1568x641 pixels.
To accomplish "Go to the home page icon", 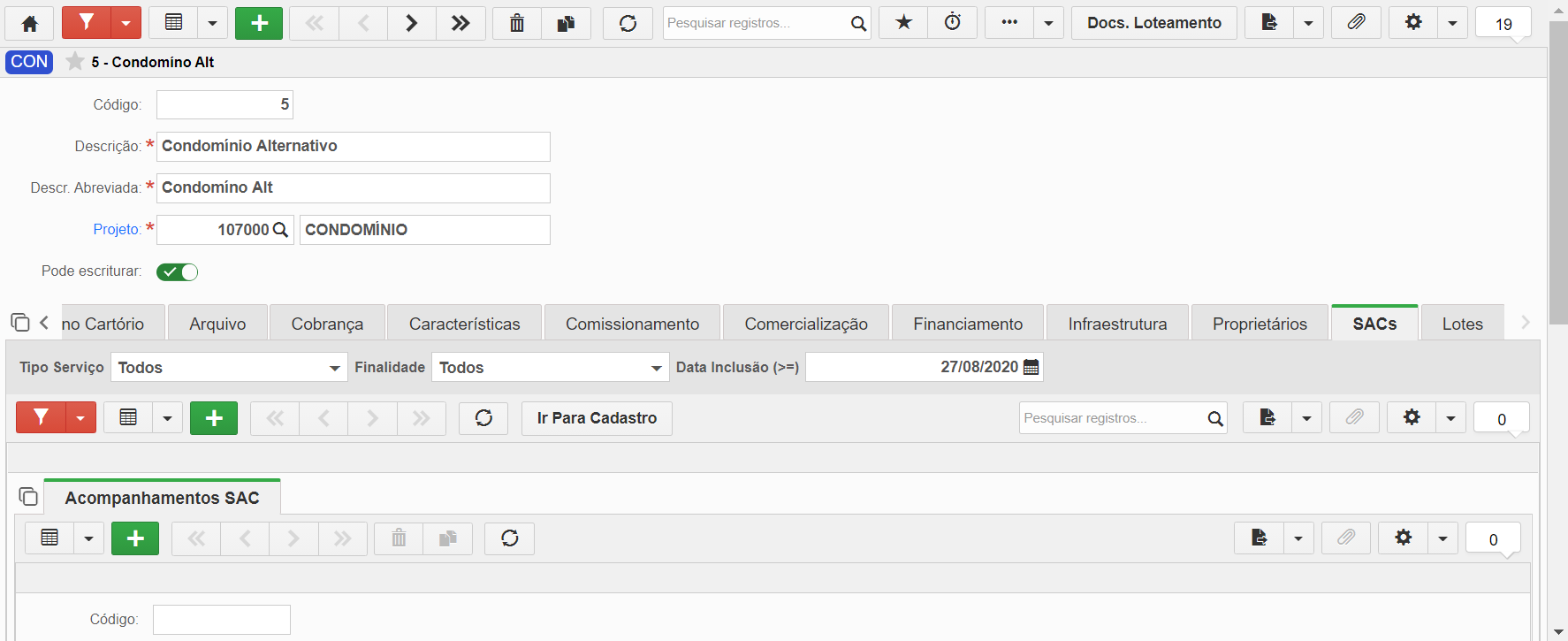I will tap(29, 23).
